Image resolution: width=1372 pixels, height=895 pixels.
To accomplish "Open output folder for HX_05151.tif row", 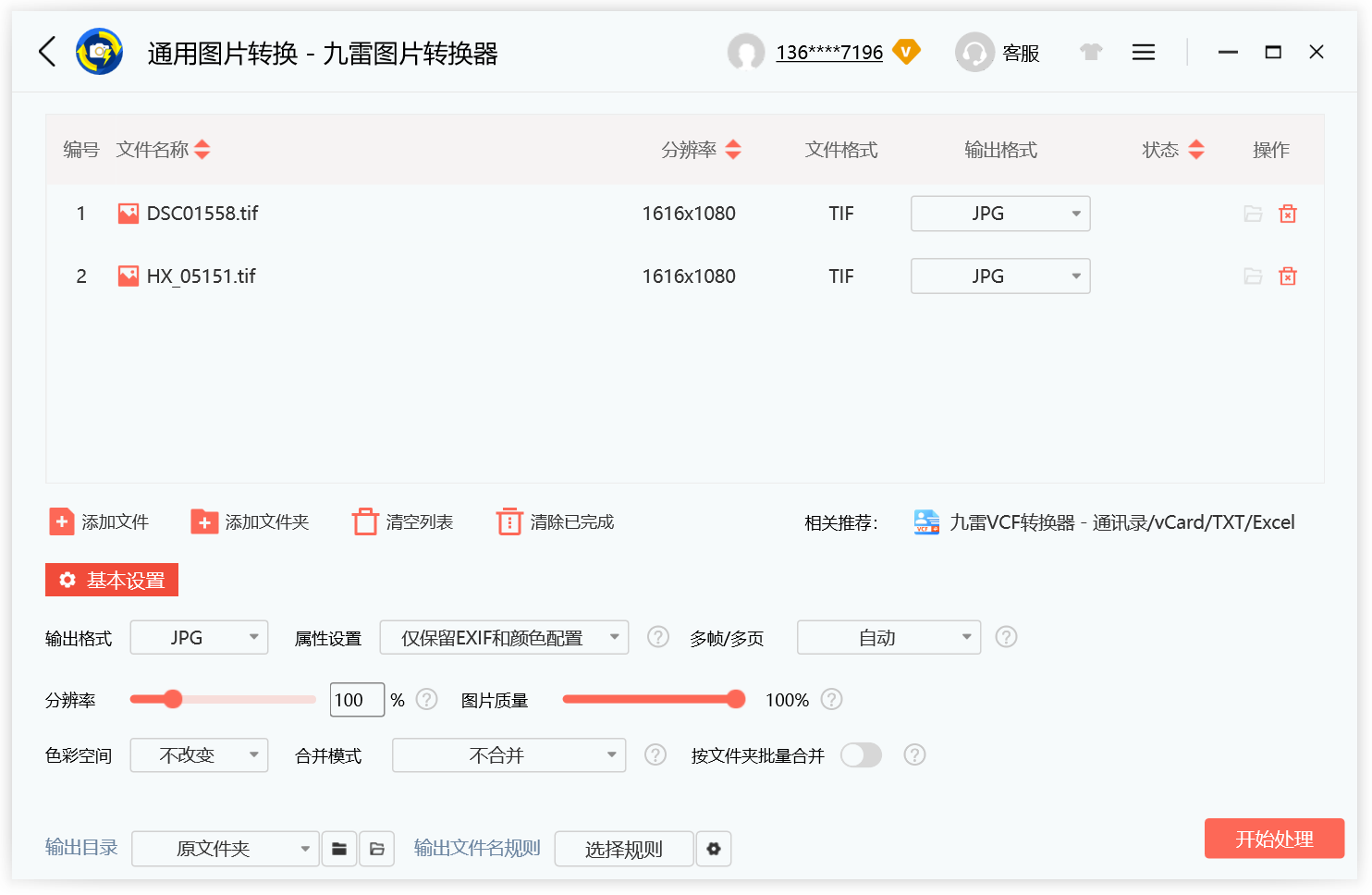I will (x=1253, y=276).
